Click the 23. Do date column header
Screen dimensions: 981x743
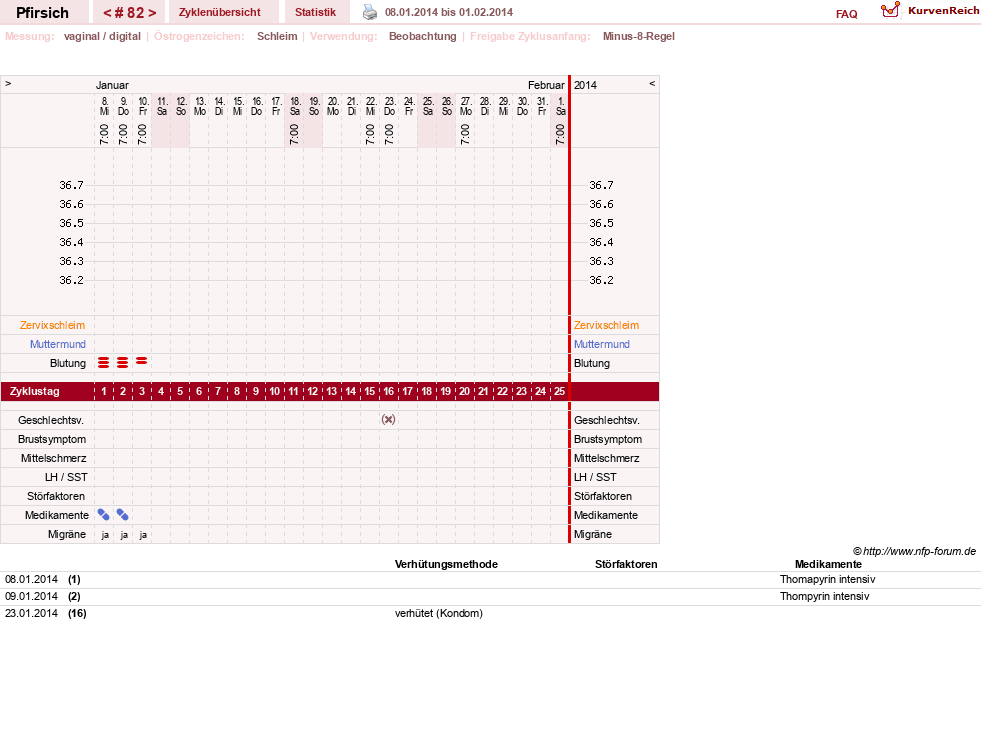[389, 106]
